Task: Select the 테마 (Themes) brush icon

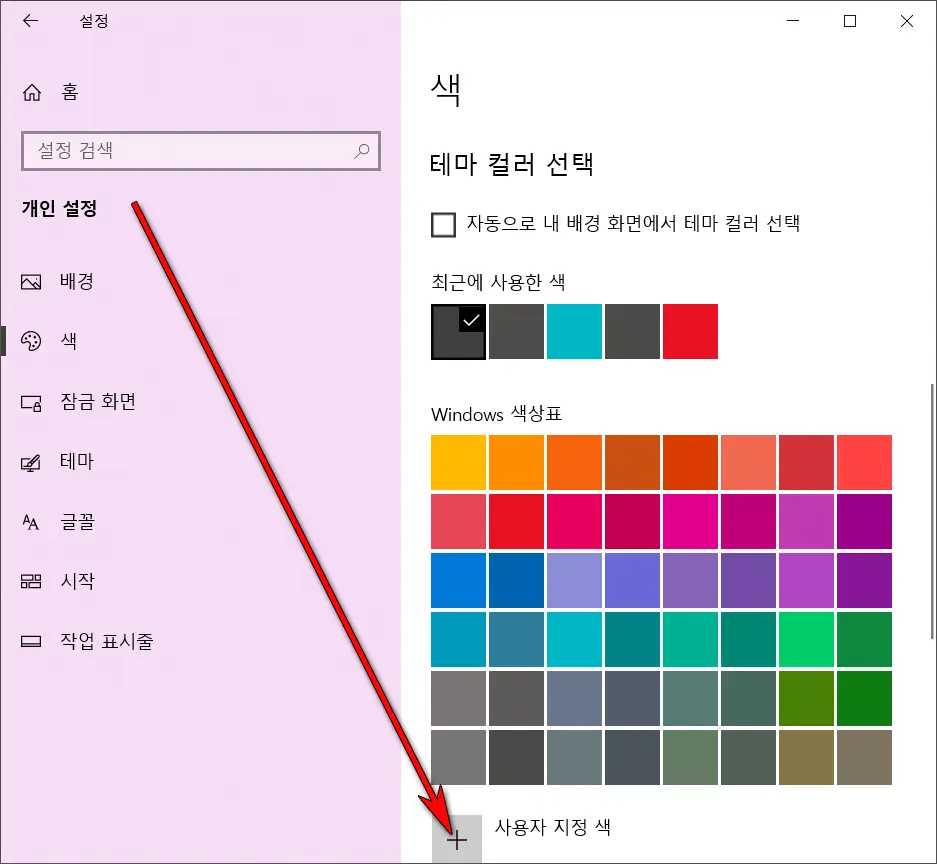Action: pos(33,461)
